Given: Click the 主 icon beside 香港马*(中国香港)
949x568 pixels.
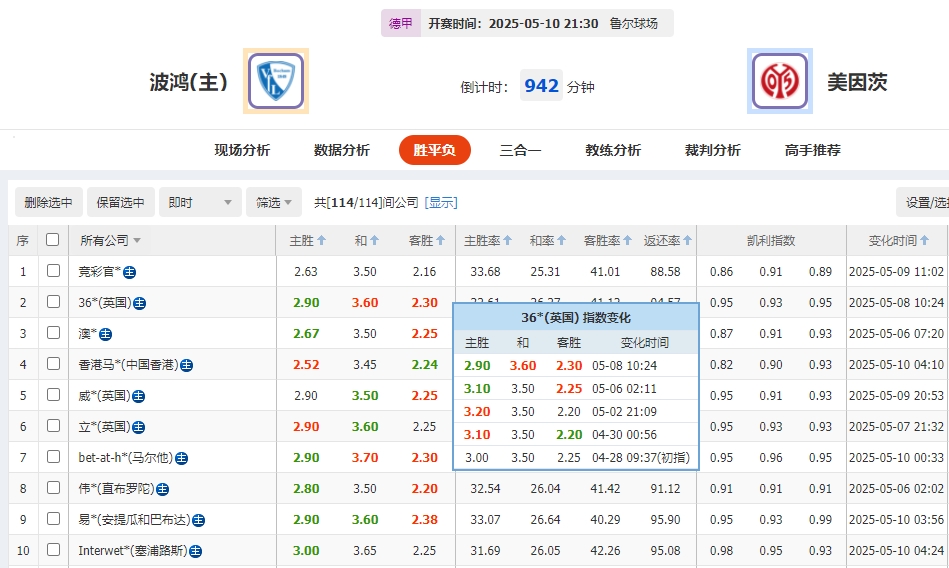Looking at the screenshot, I should tap(186, 365).
